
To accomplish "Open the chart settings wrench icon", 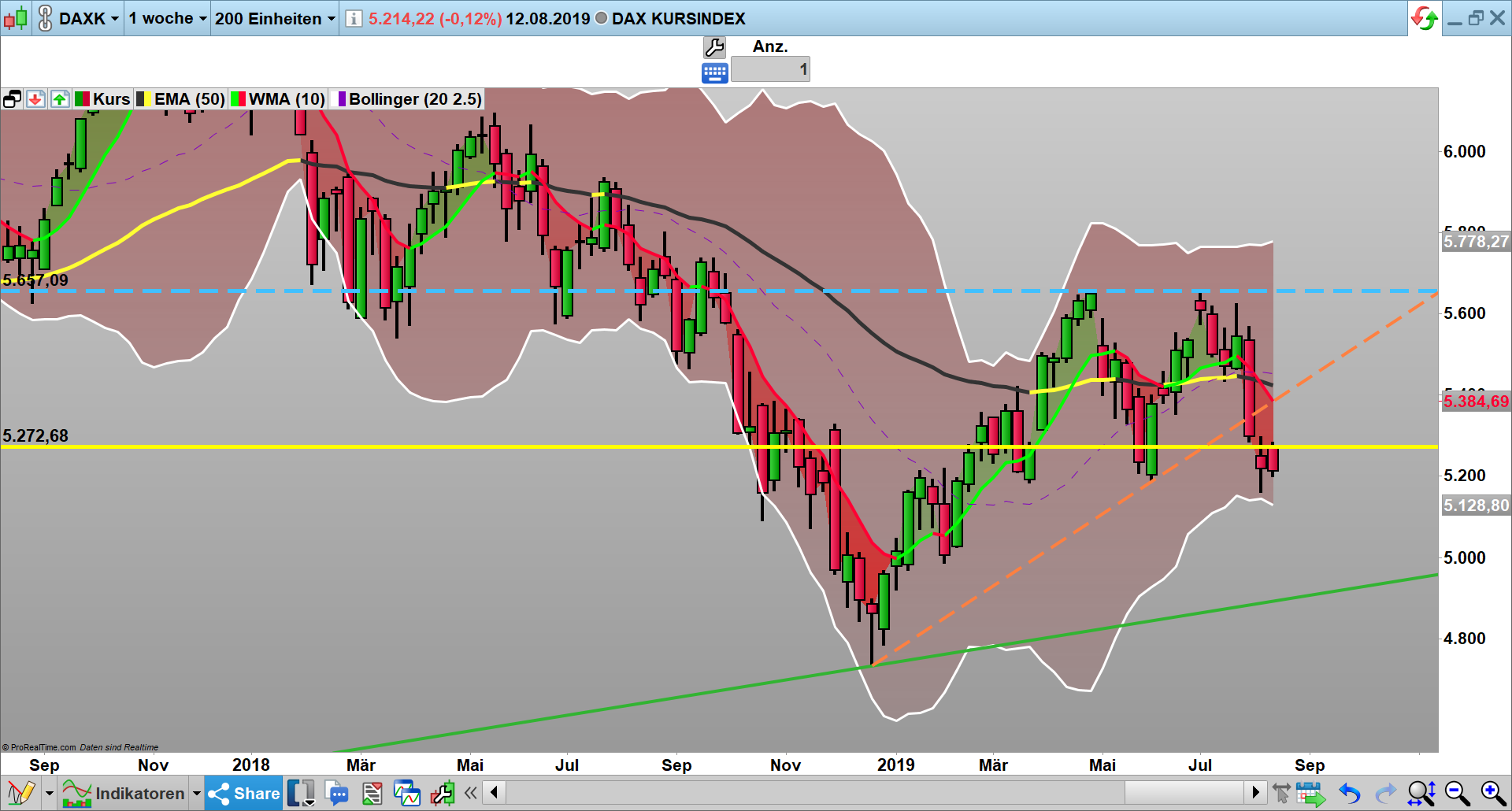I will (x=715, y=47).
